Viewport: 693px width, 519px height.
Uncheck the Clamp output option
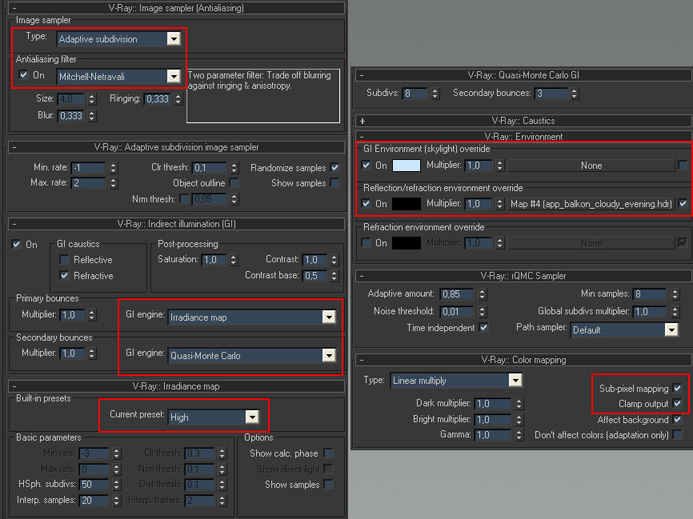click(677, 403)
